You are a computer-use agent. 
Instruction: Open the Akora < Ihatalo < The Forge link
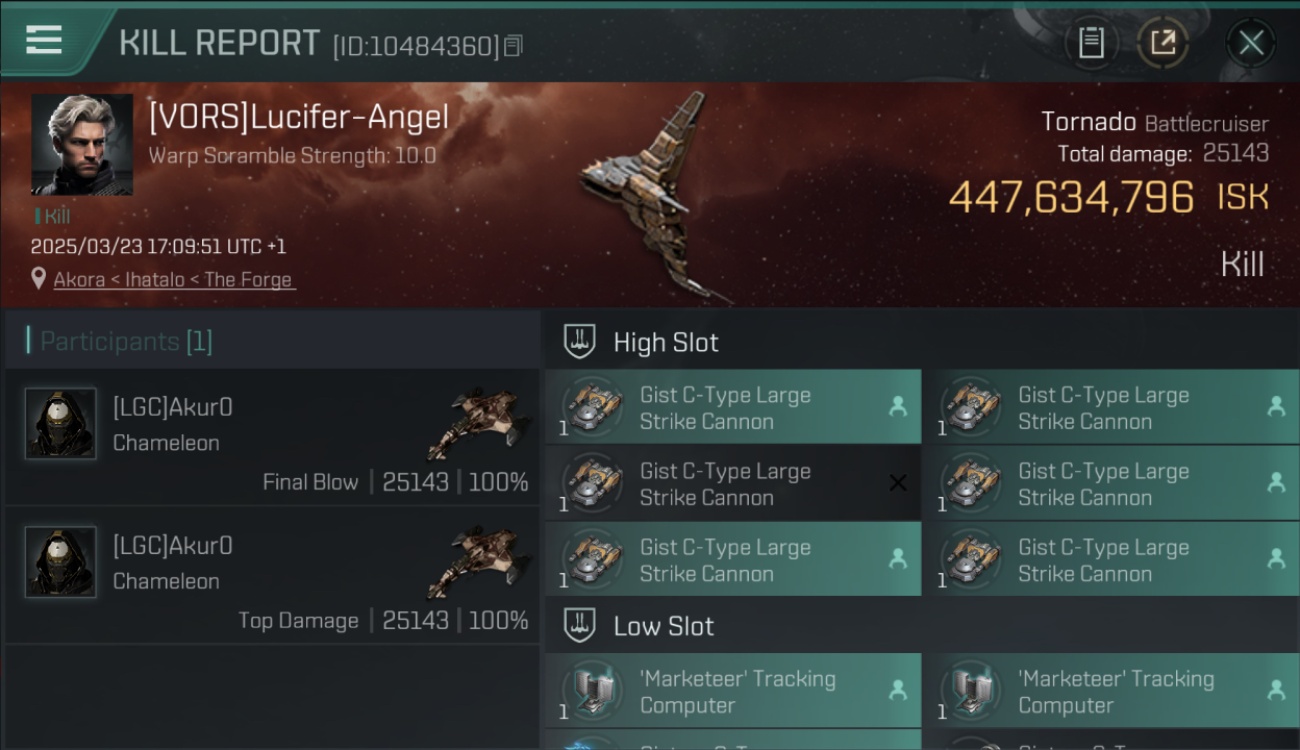[175, 280]
